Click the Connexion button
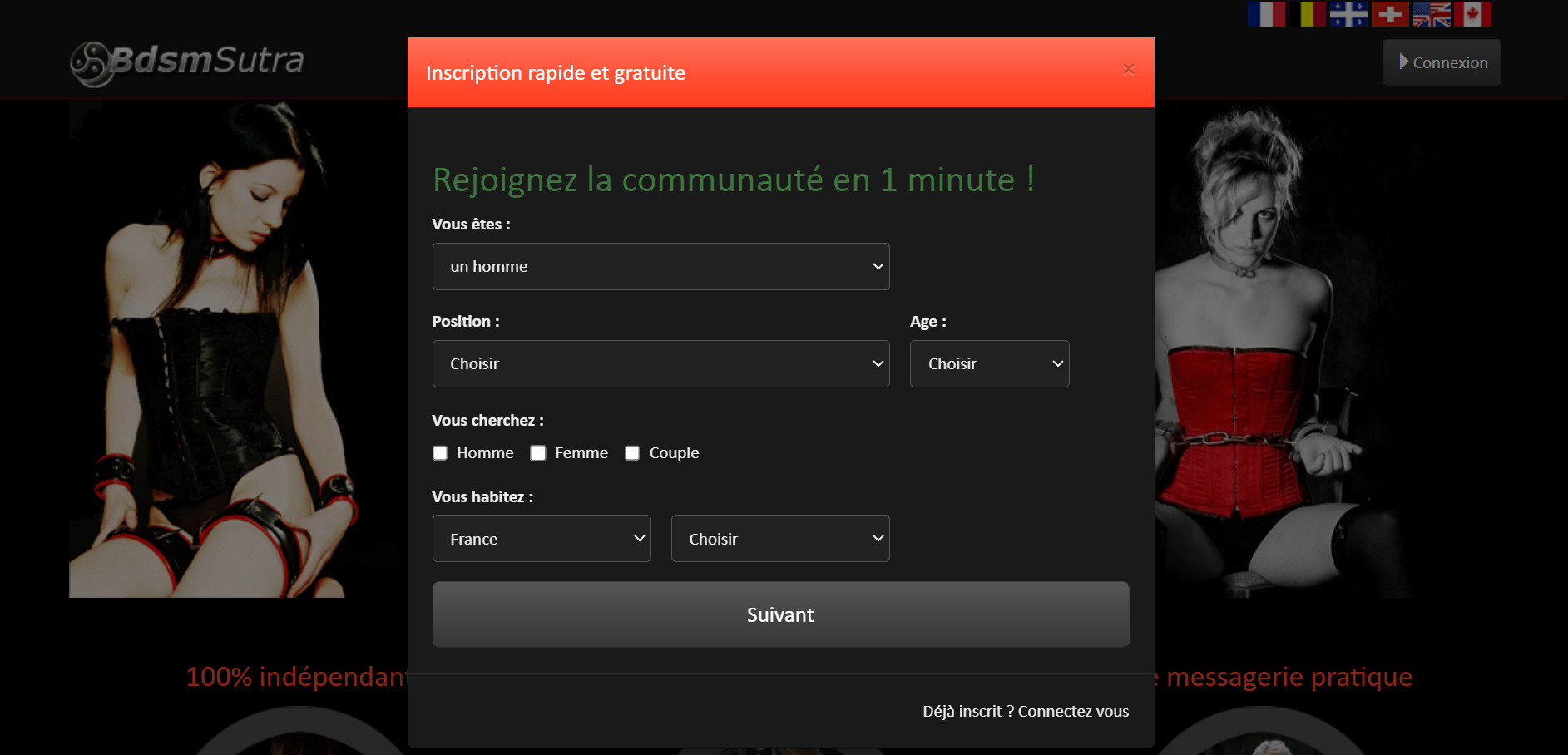 1442,62
